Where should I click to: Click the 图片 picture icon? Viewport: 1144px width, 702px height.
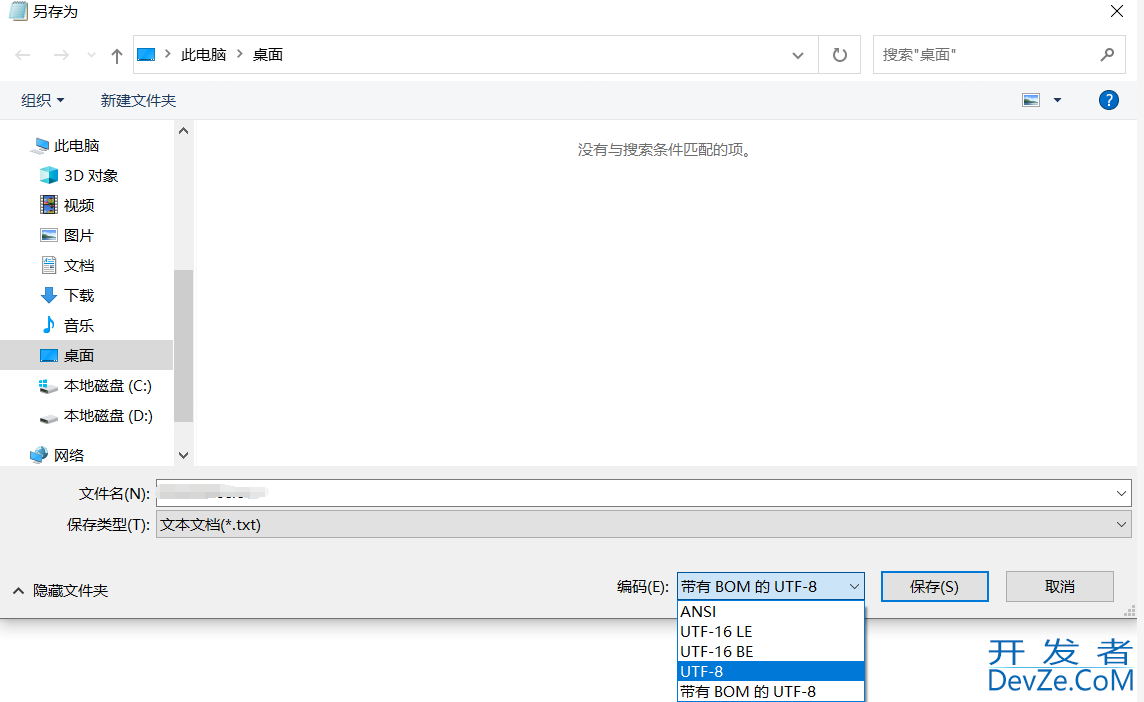pyautogui.click(x=49, y=235)
